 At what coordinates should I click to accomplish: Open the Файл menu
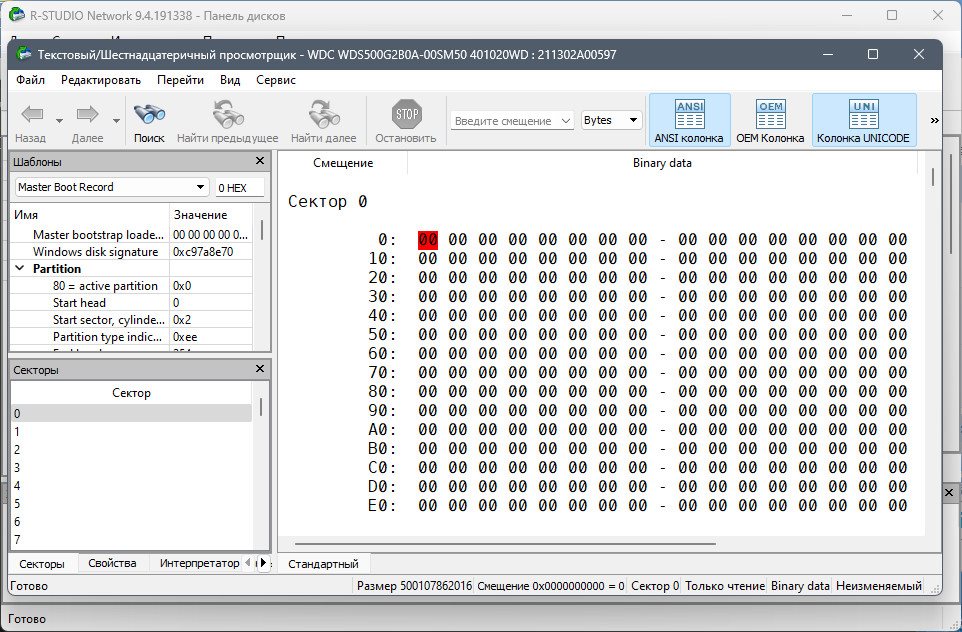[30, 80]
